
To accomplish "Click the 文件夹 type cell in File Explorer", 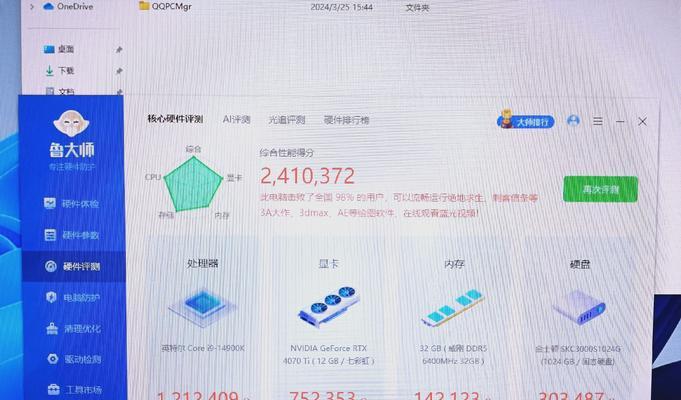I will (417, 8).
